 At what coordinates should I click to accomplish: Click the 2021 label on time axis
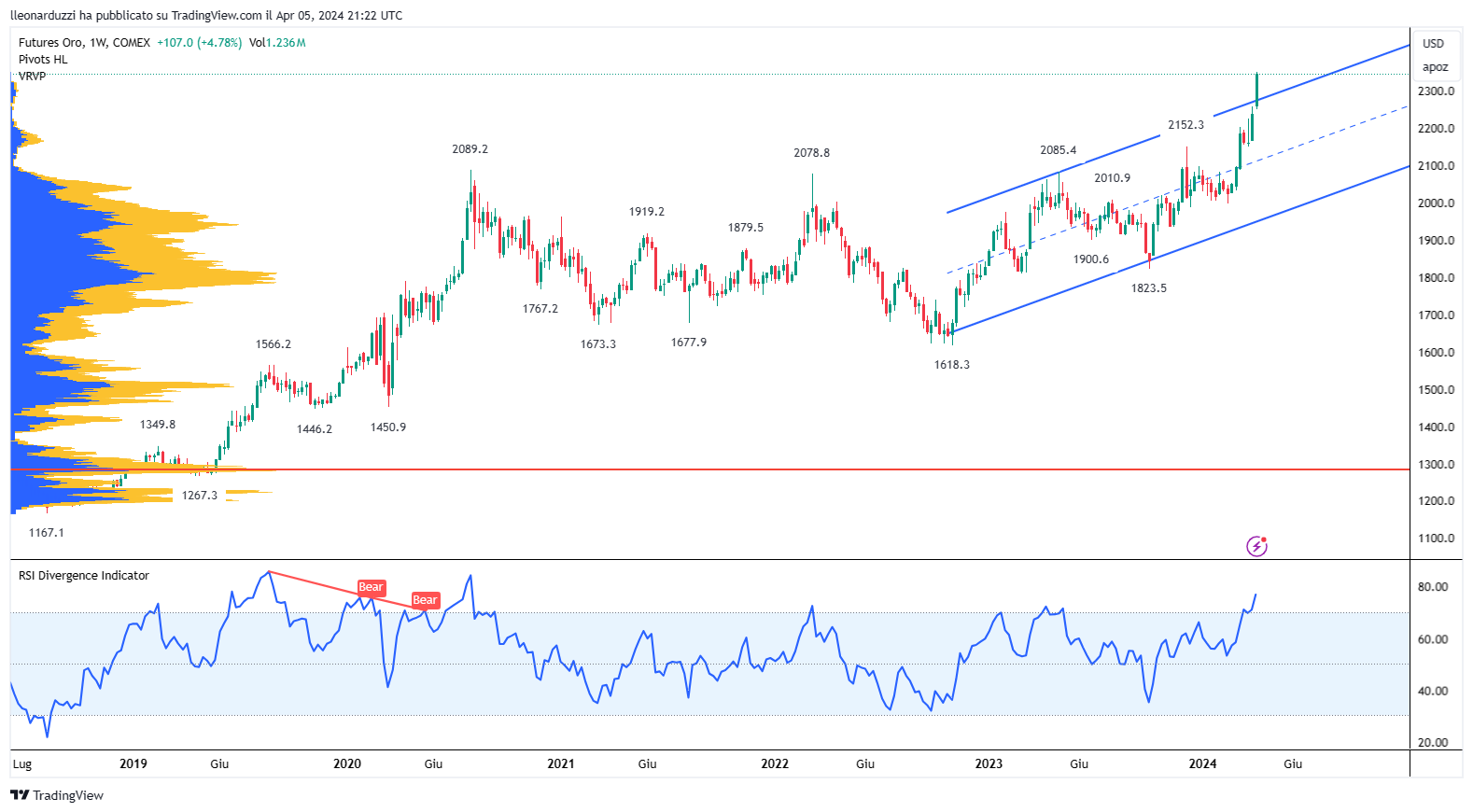[561, 763]
